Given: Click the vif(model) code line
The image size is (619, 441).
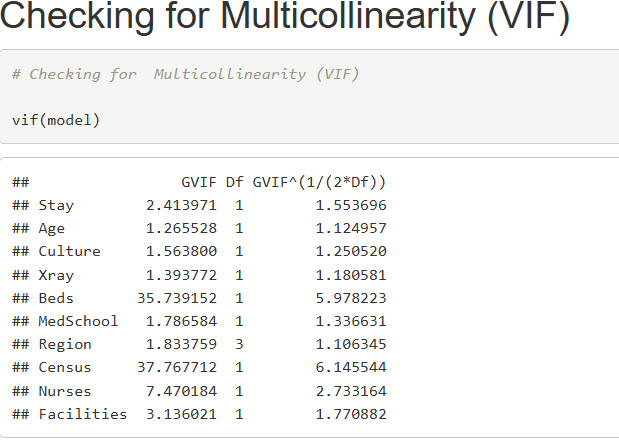Looking at the screenshot, I should (x=56, y=120).
